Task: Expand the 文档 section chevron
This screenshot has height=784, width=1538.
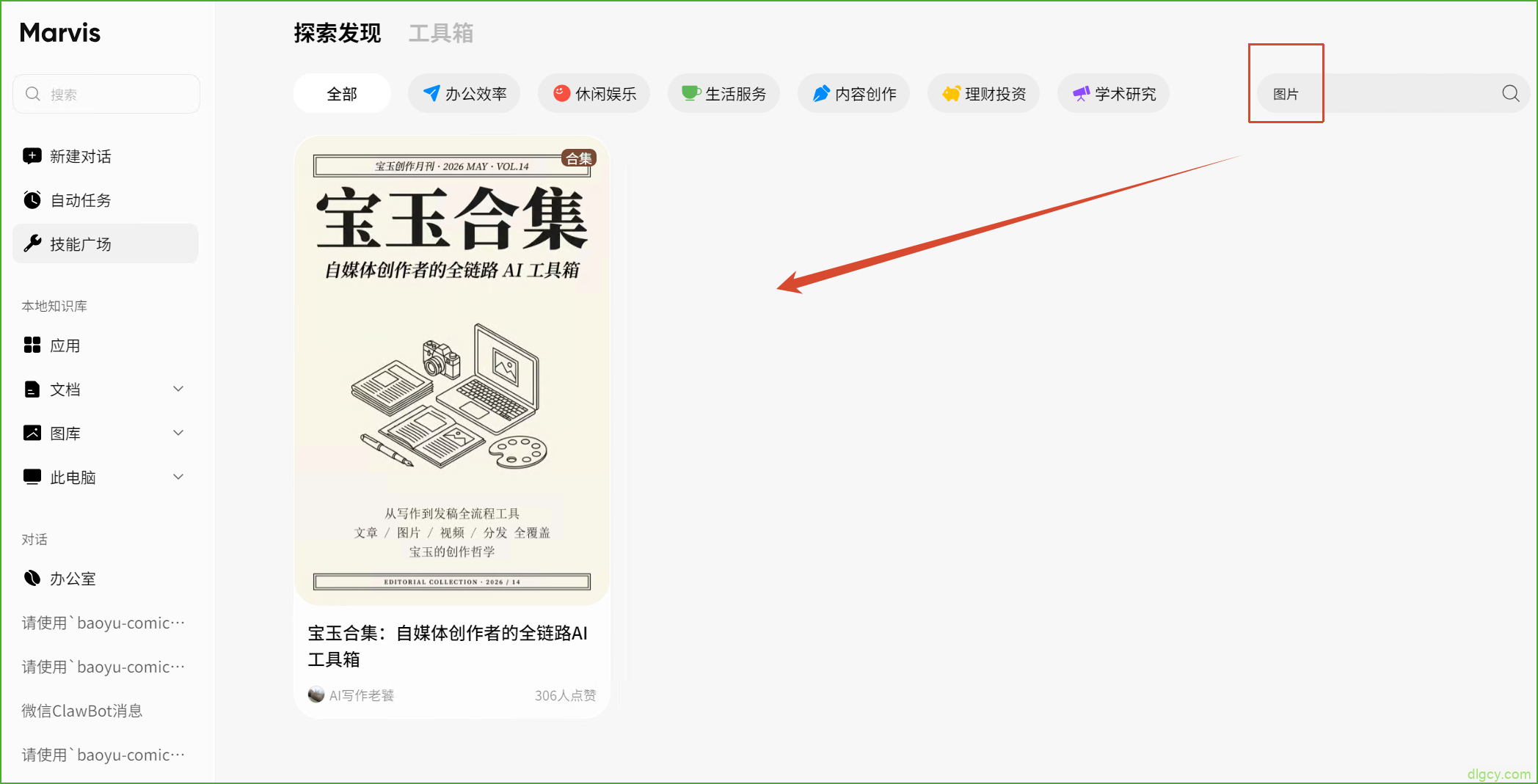Action: coord(178,389)
